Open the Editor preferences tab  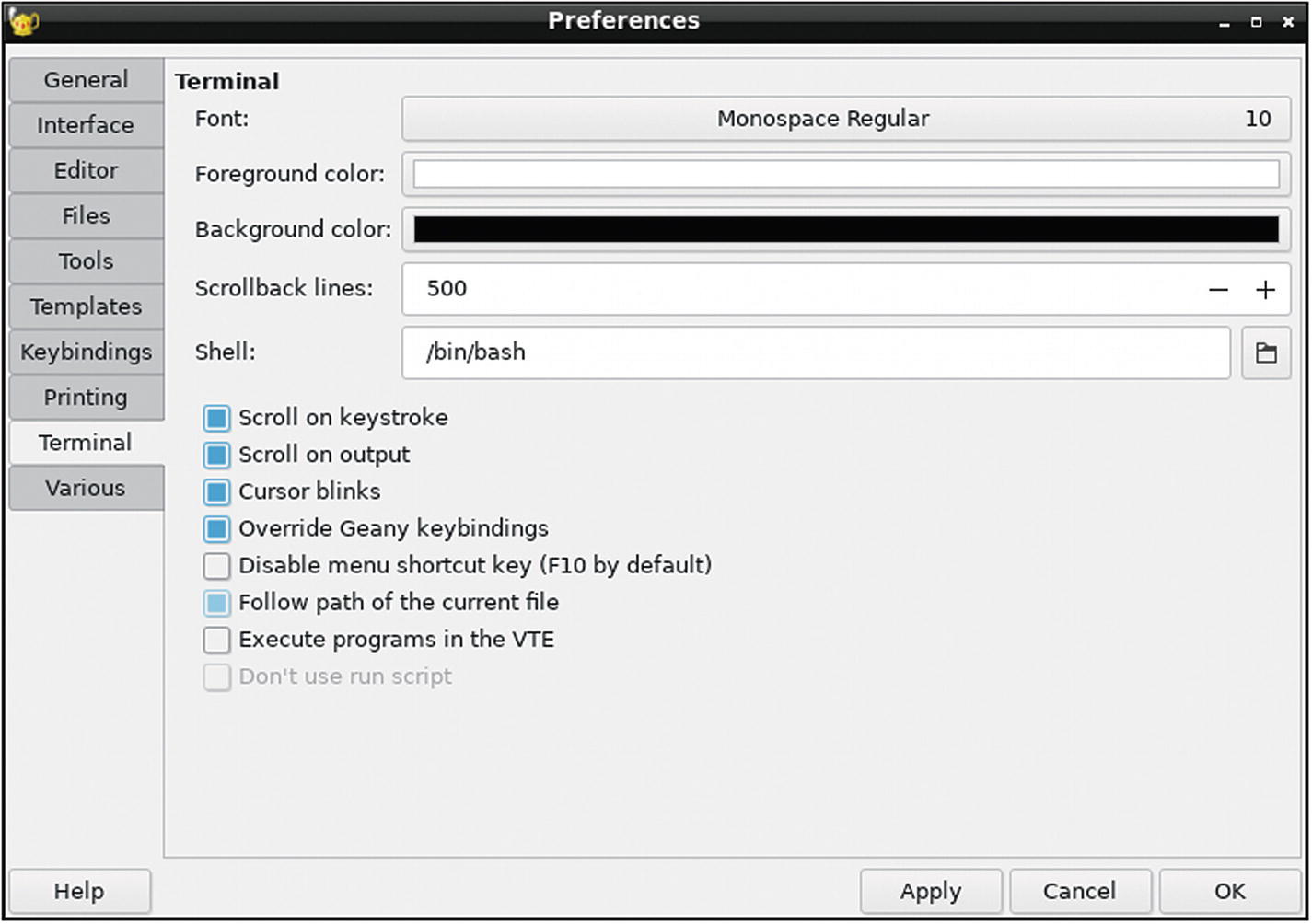point(86,171)
